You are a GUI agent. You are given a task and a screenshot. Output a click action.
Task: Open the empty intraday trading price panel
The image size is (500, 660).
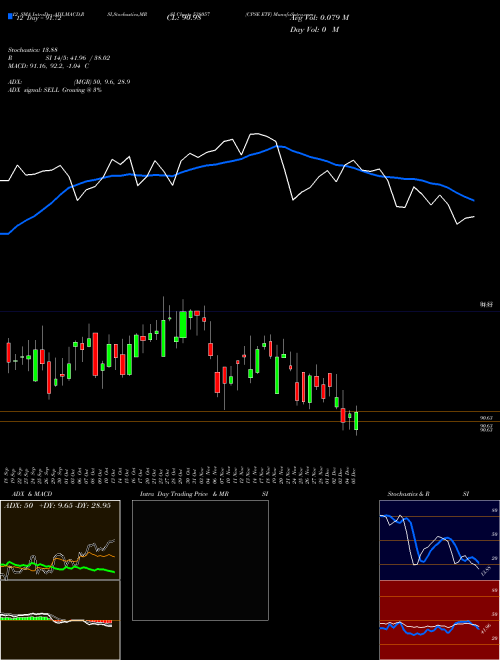coord(200,560)
